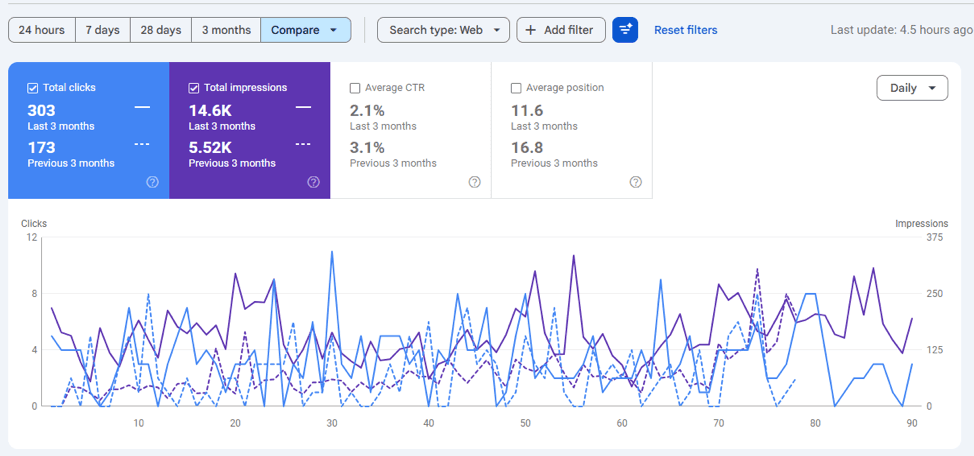The image size is (974, 456).
Task: Open help icon on Average position card
Action: pos(635,182)
